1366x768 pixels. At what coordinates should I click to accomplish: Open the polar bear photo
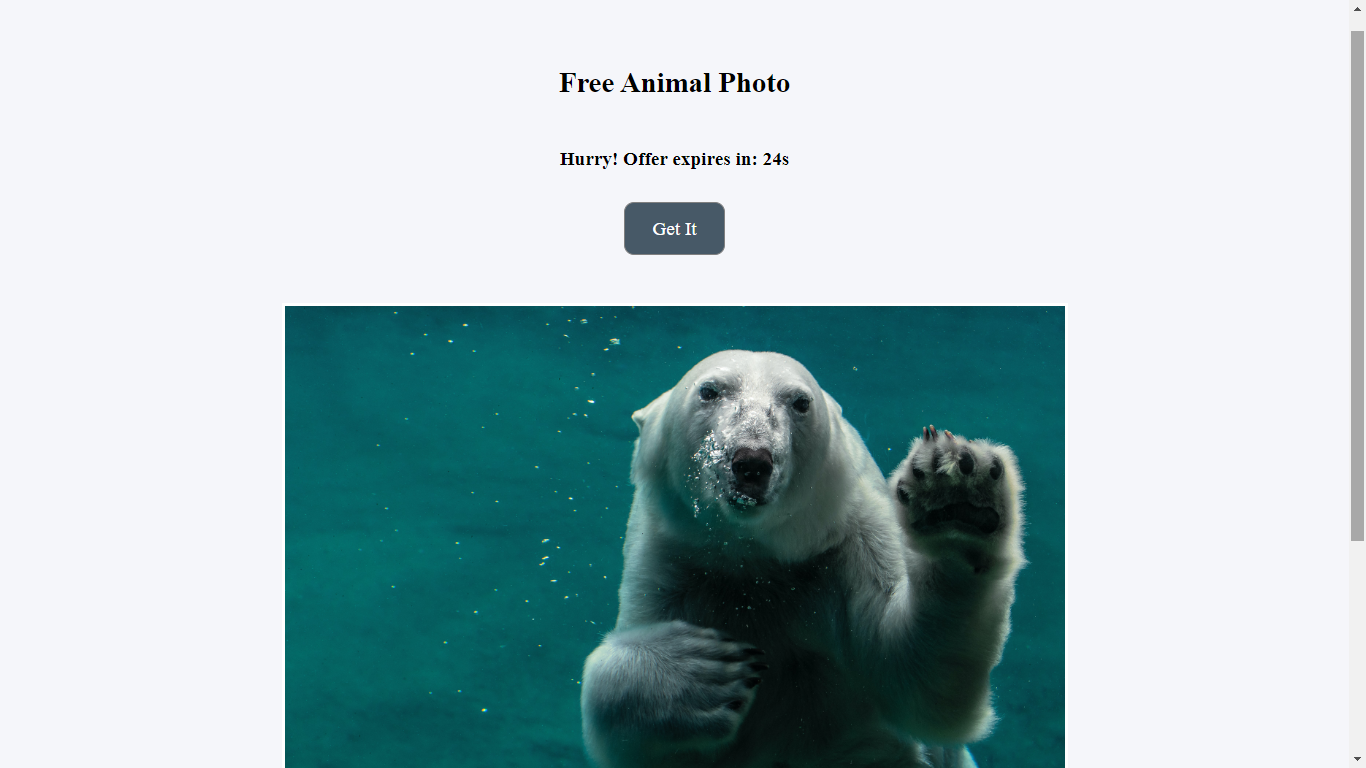[x=675, y=537]
